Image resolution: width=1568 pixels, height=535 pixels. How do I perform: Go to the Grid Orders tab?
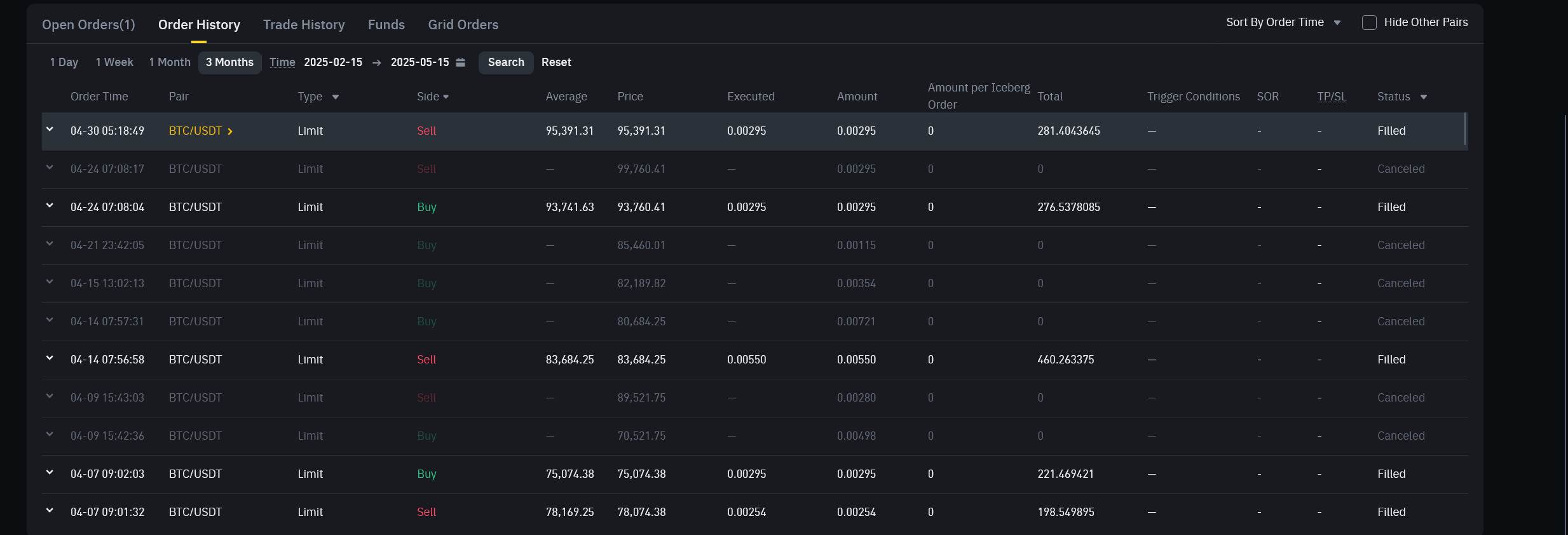click(463, 25)
